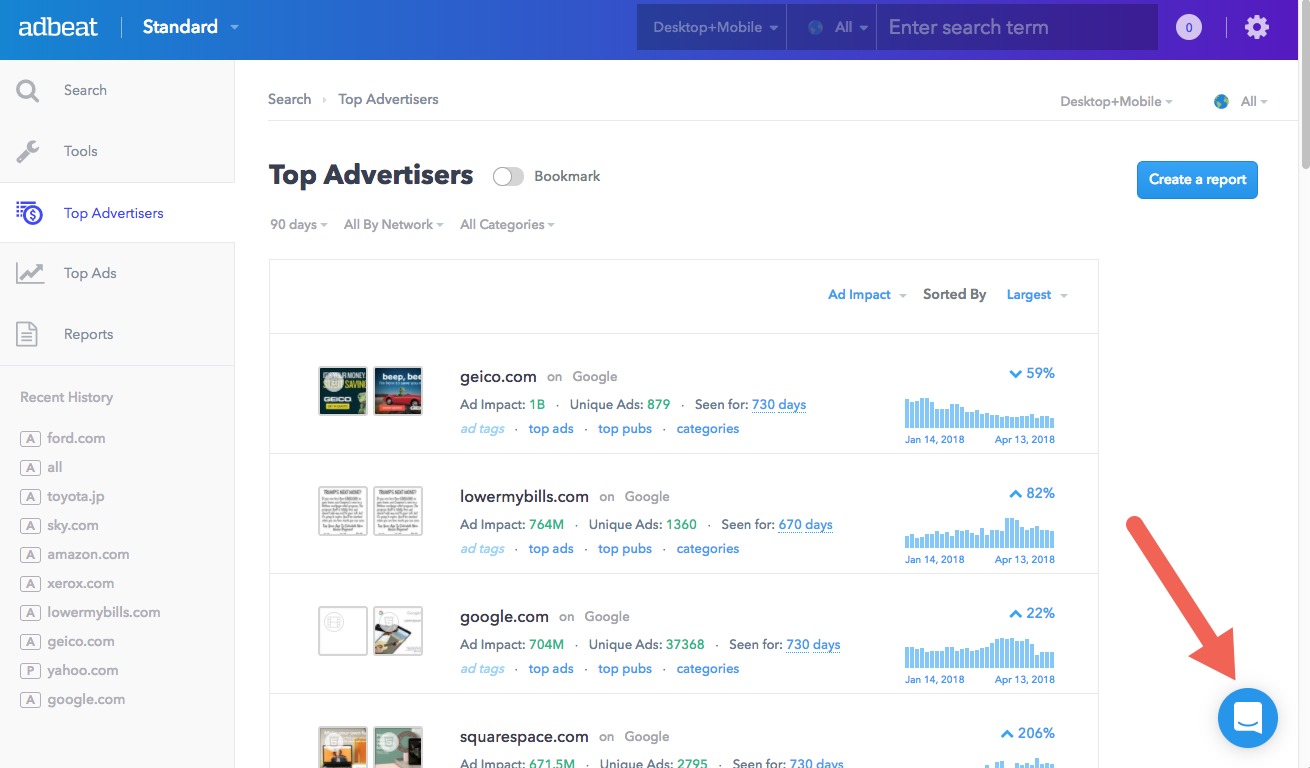1310x768 pixels.
Task: Click the 82% change for lowermybills.com
Action: [1031, 494]
